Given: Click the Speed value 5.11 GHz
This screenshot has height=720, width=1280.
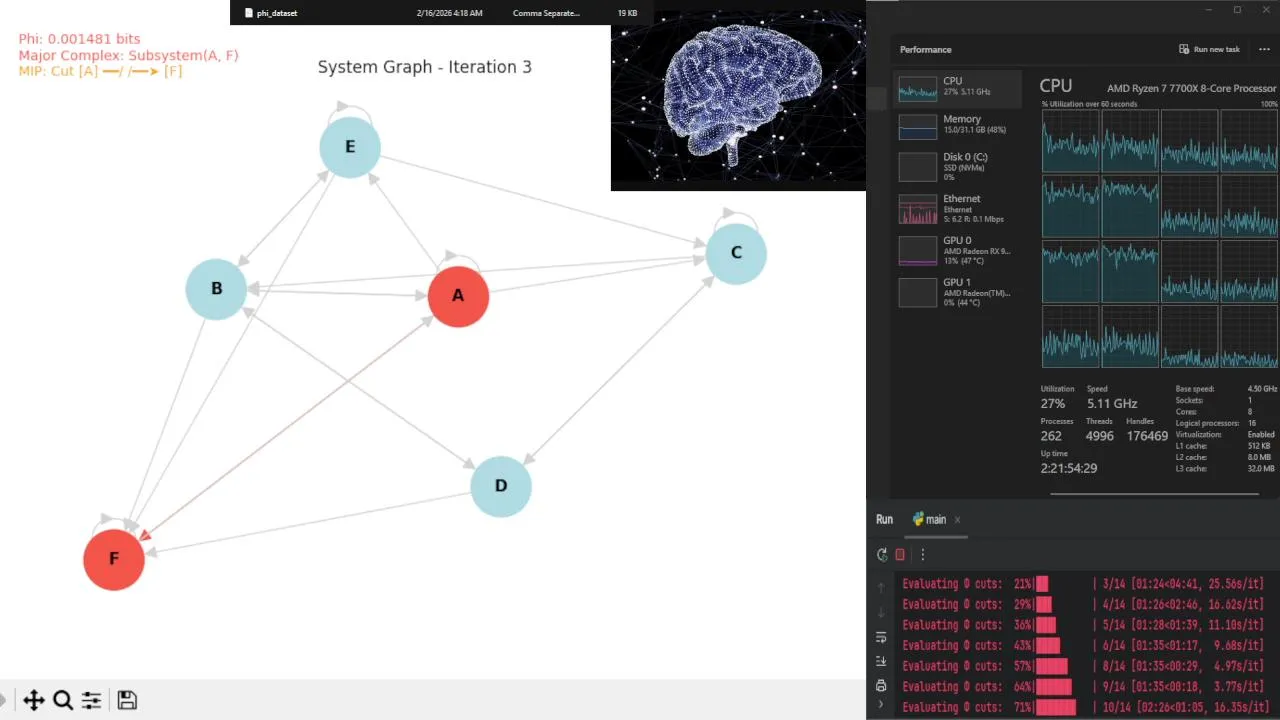Looking at the screenshot, I should [1112, 404].
